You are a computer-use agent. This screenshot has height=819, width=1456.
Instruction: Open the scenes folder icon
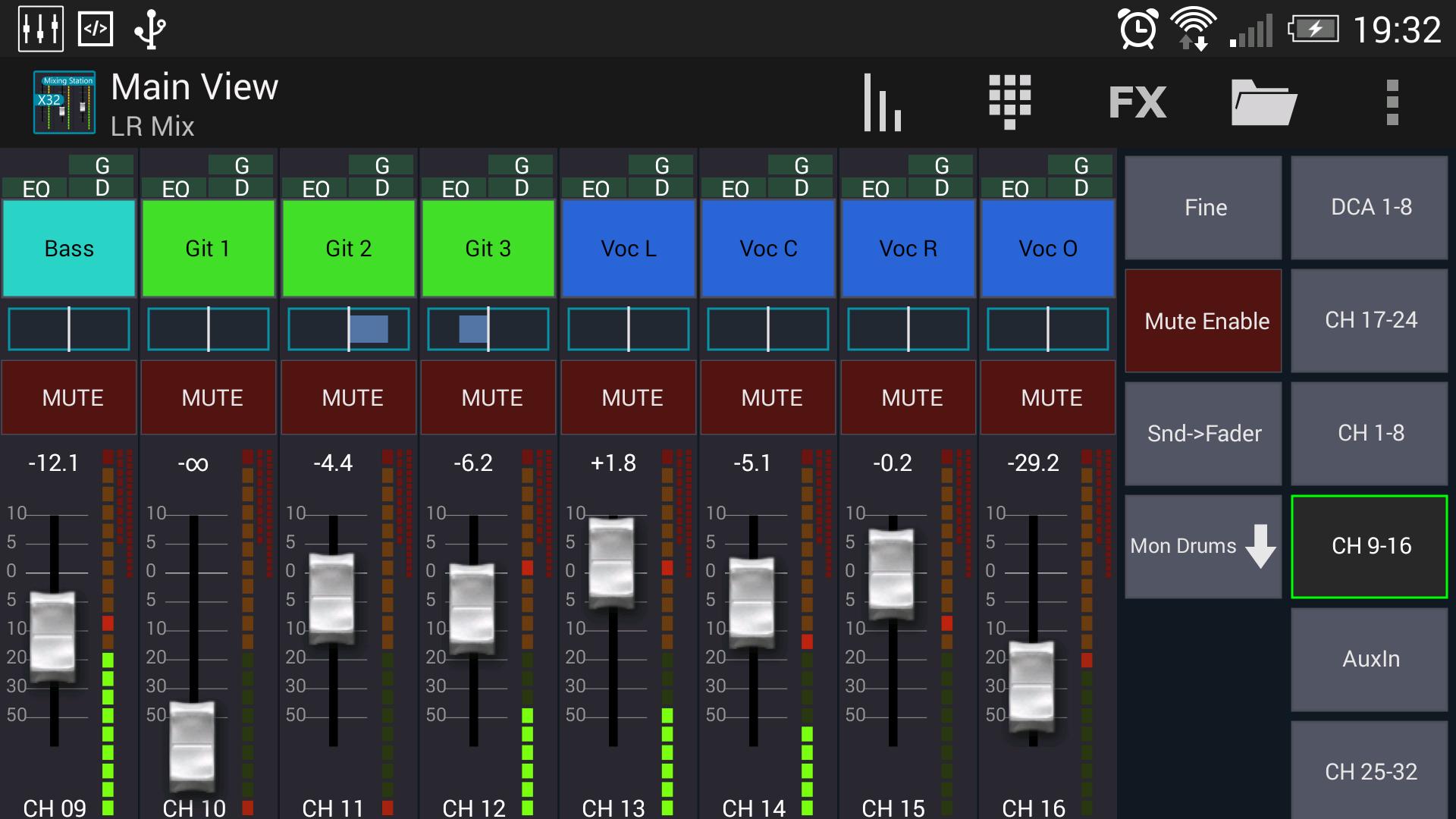[x=1265, y=101]
